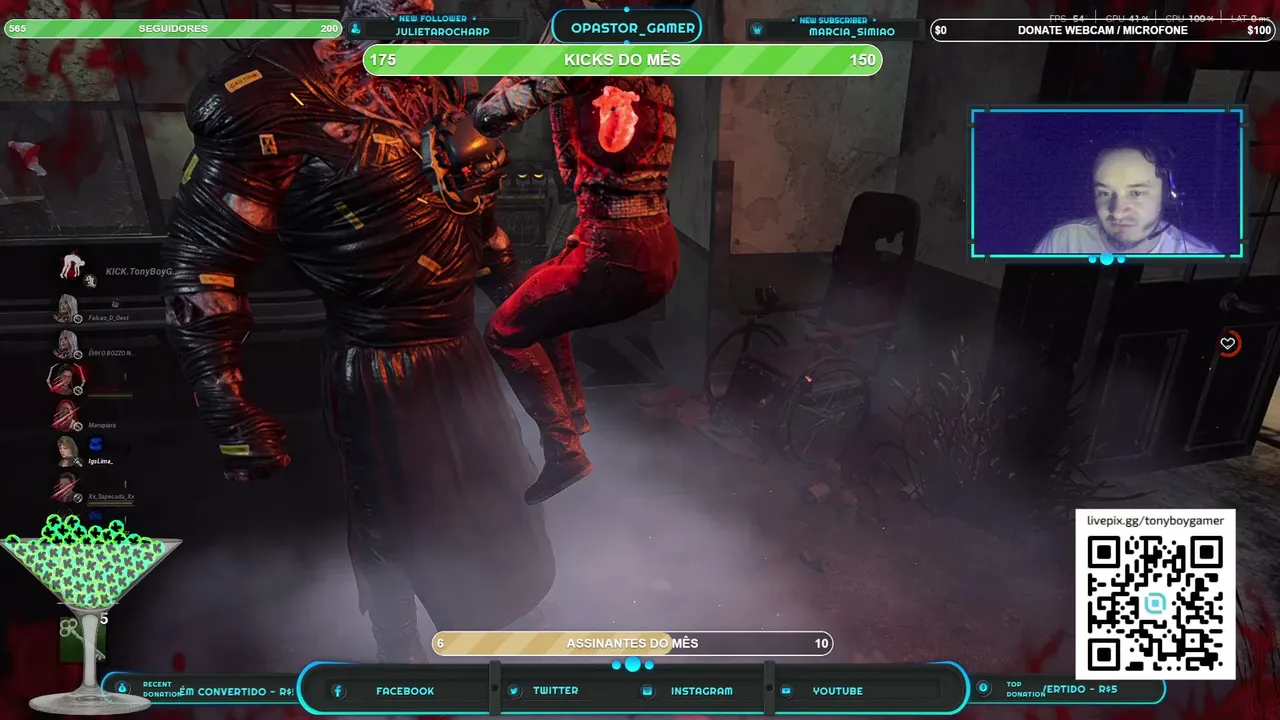Click the killer icon beside KICK.TonyBoyG
The width and height of the screenshot is (1280, 720).
(x=72, y=266)
